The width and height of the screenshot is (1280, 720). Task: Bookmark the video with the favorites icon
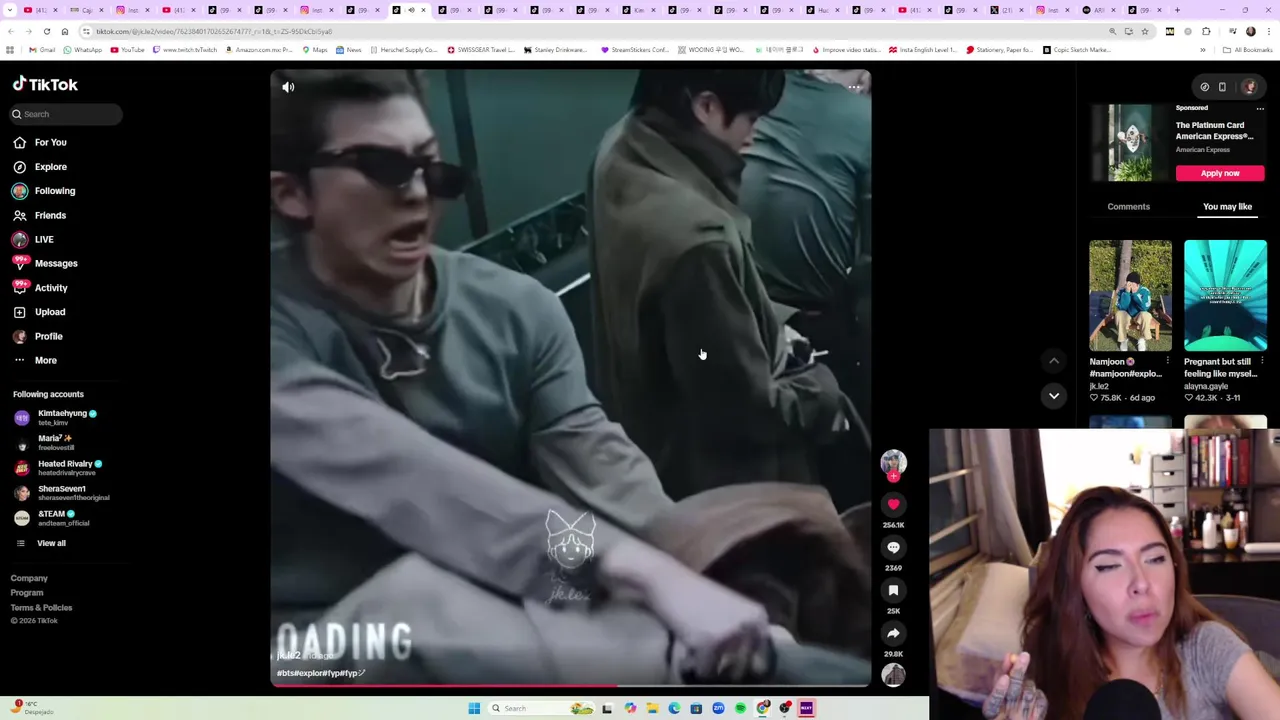tap(893, 590)
